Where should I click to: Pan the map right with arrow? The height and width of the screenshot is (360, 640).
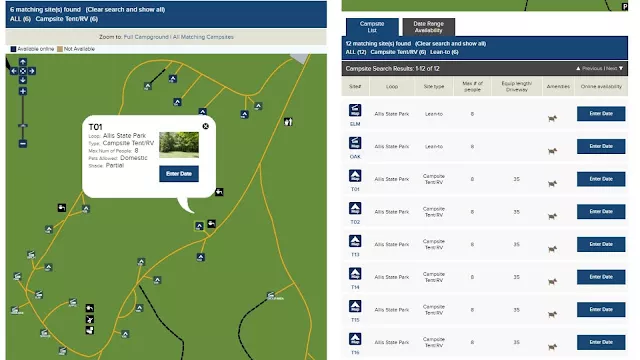point(32,71)
